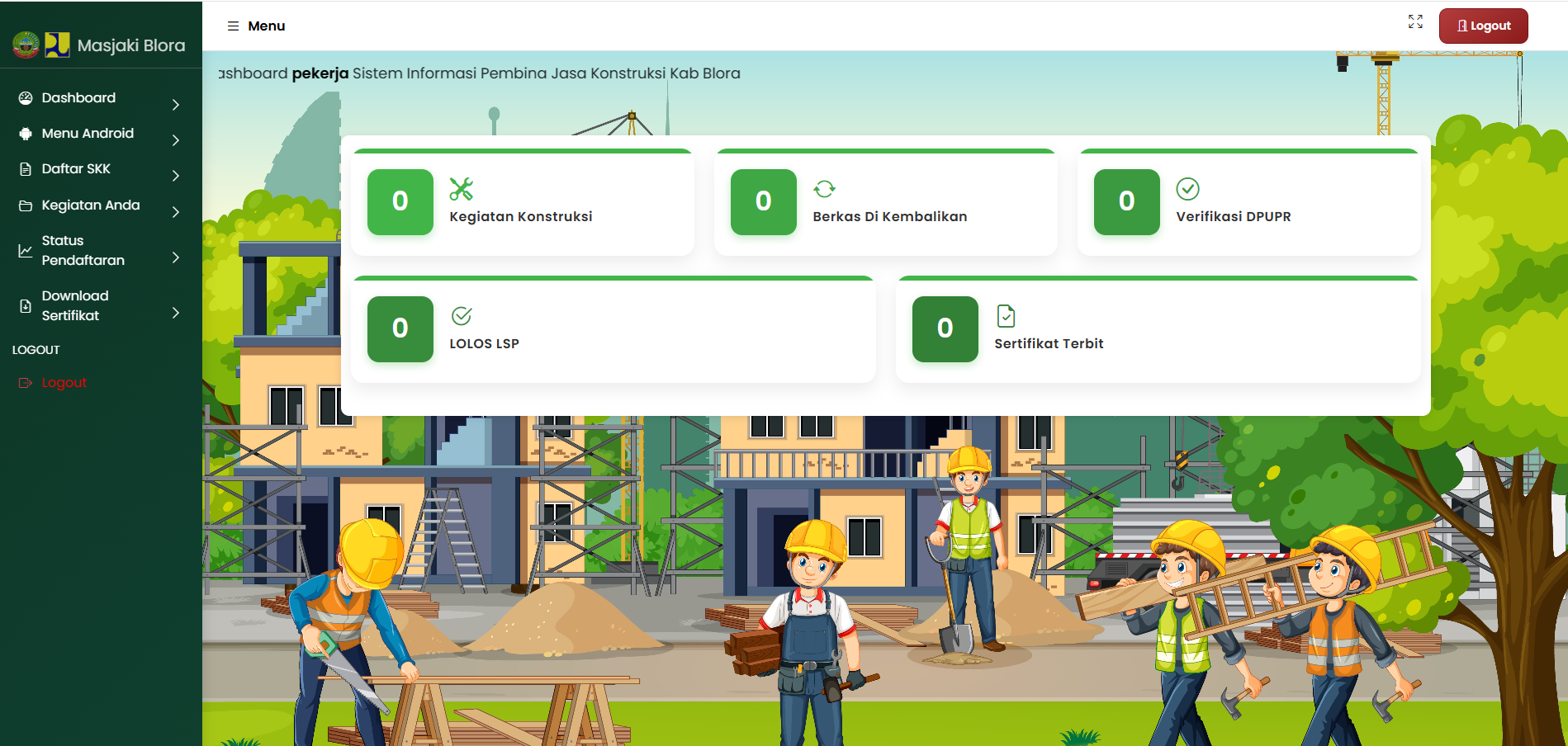The height and width of the screenshot is (746, 1568).
Task: Open the Sertifikat Terbit card
Action: tap(1157, 330)
